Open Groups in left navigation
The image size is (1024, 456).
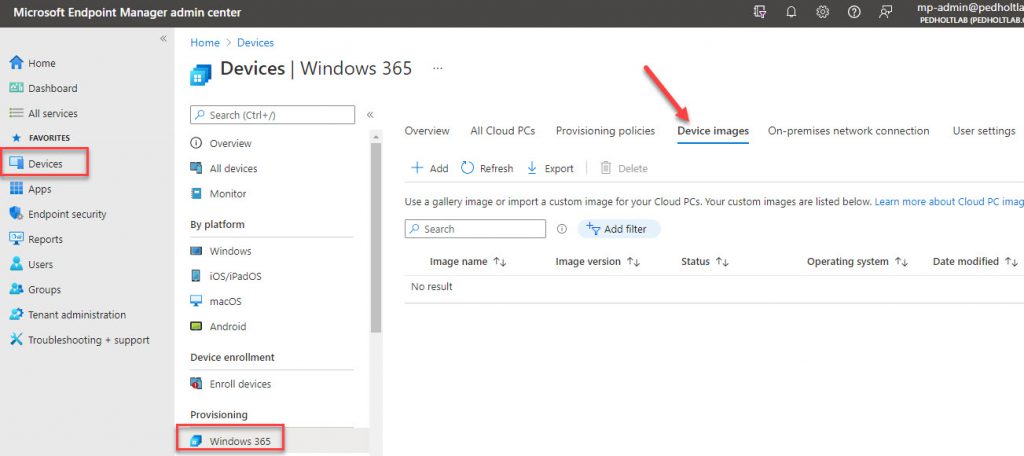pos(44,289)
